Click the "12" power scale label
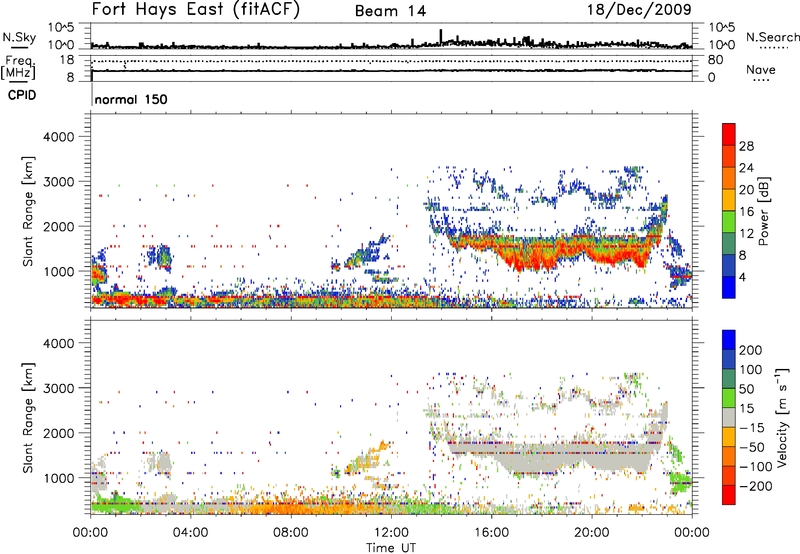Screen dimensions: 800x554 pyautogui.click(x=746, y=234)
